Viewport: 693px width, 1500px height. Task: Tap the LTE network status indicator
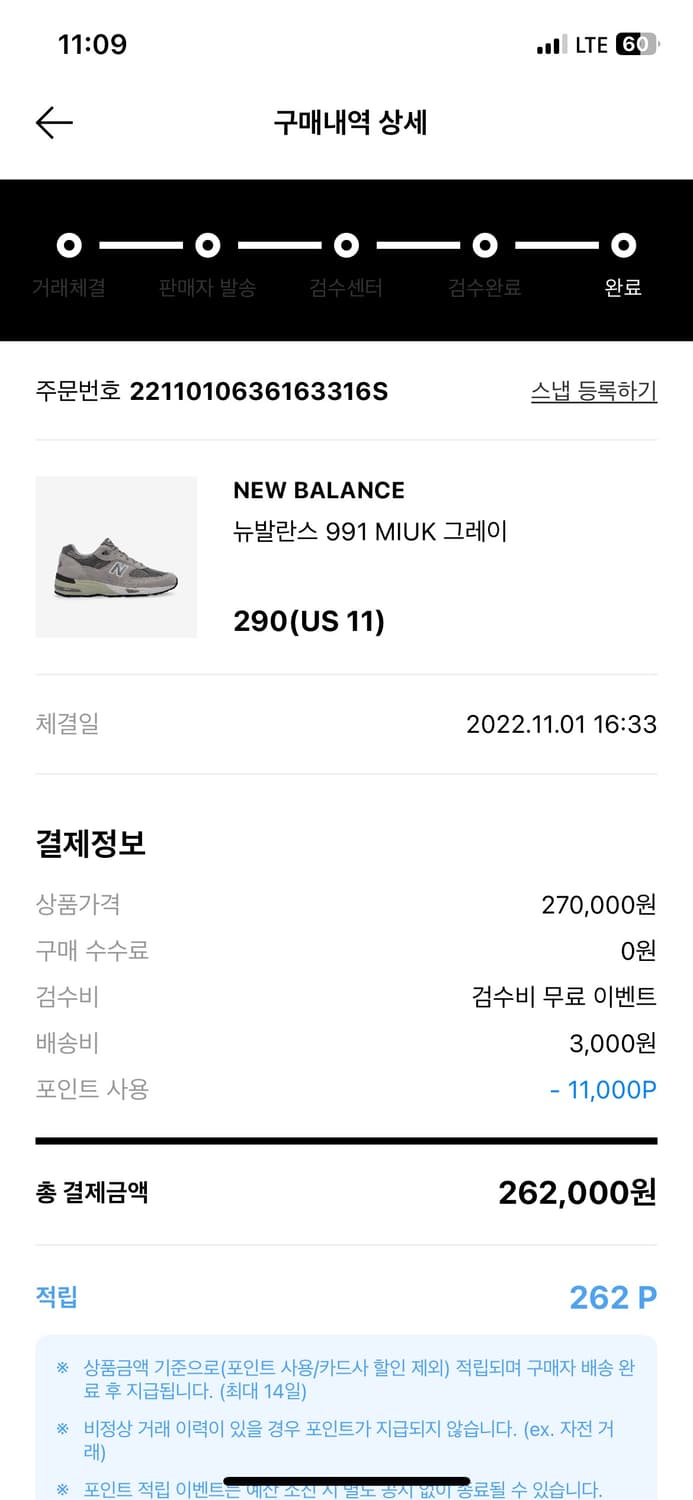tap(590, 44)
